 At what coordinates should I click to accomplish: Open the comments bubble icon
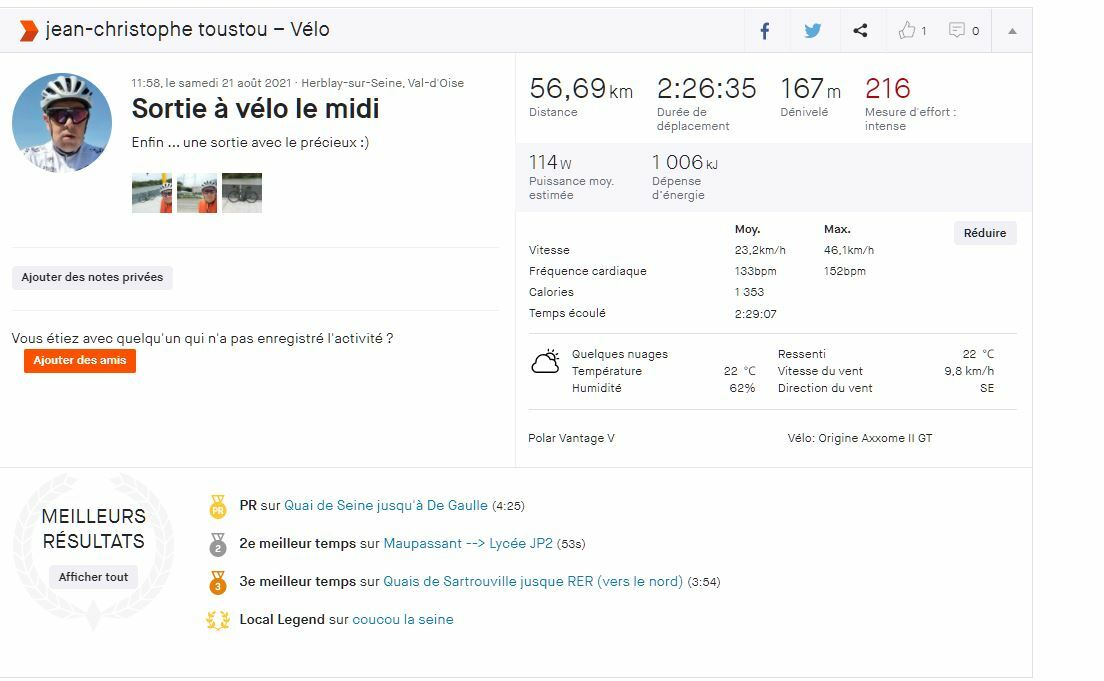tap(958, 31)
